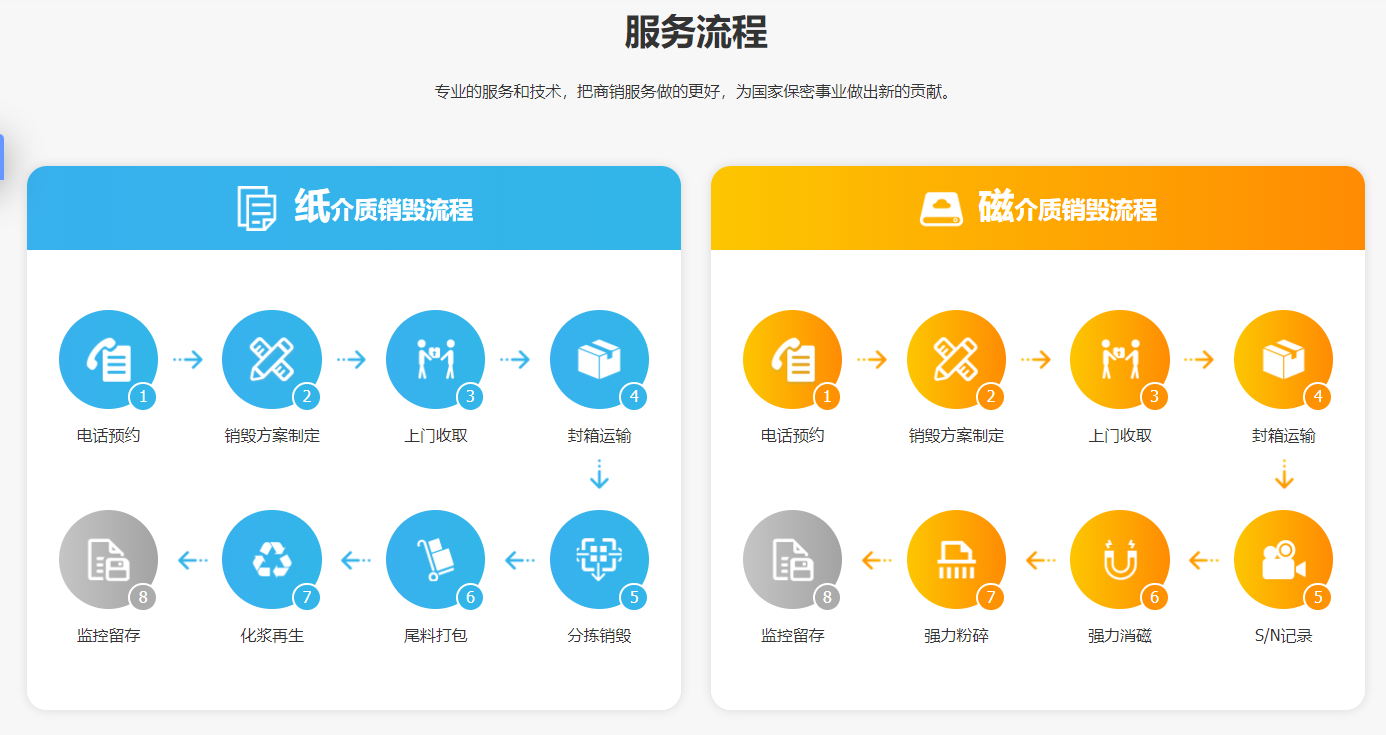Click the disk drive icon in the orange header
The image size is (1386, 735).
(941, 209)
